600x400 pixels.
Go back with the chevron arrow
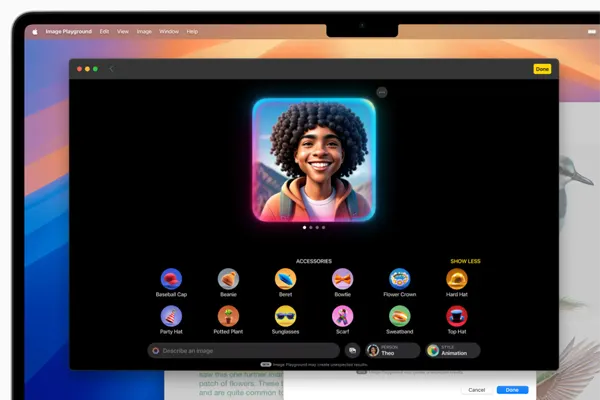111,69
